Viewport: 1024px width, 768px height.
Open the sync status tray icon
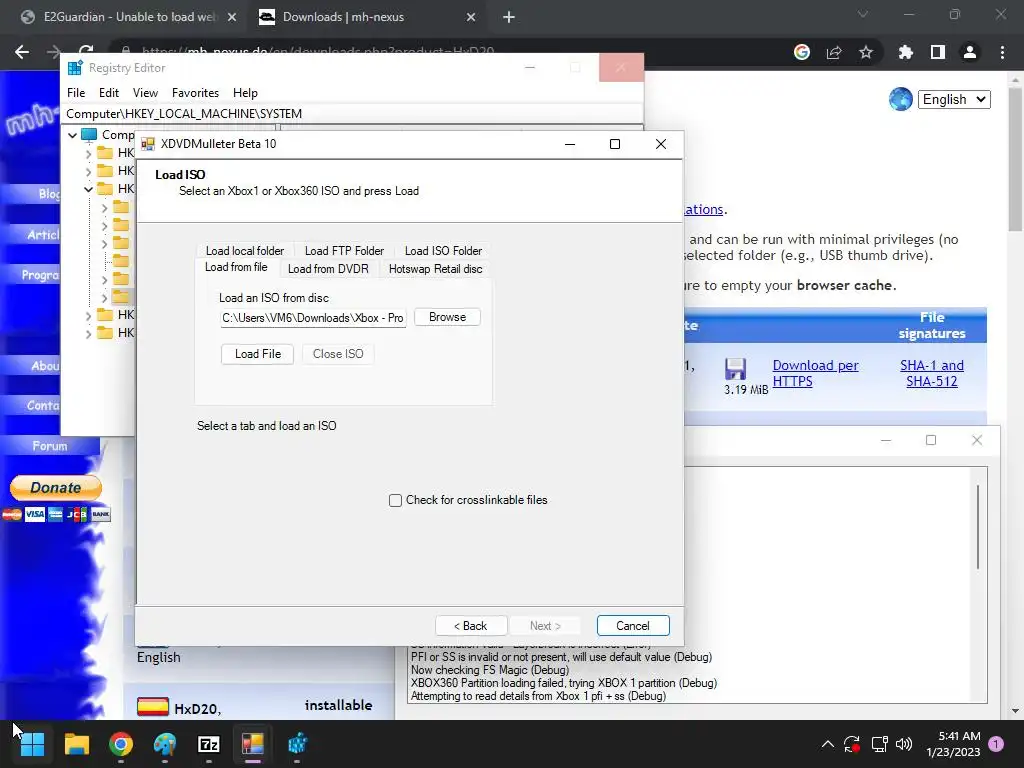click(852, 744)
